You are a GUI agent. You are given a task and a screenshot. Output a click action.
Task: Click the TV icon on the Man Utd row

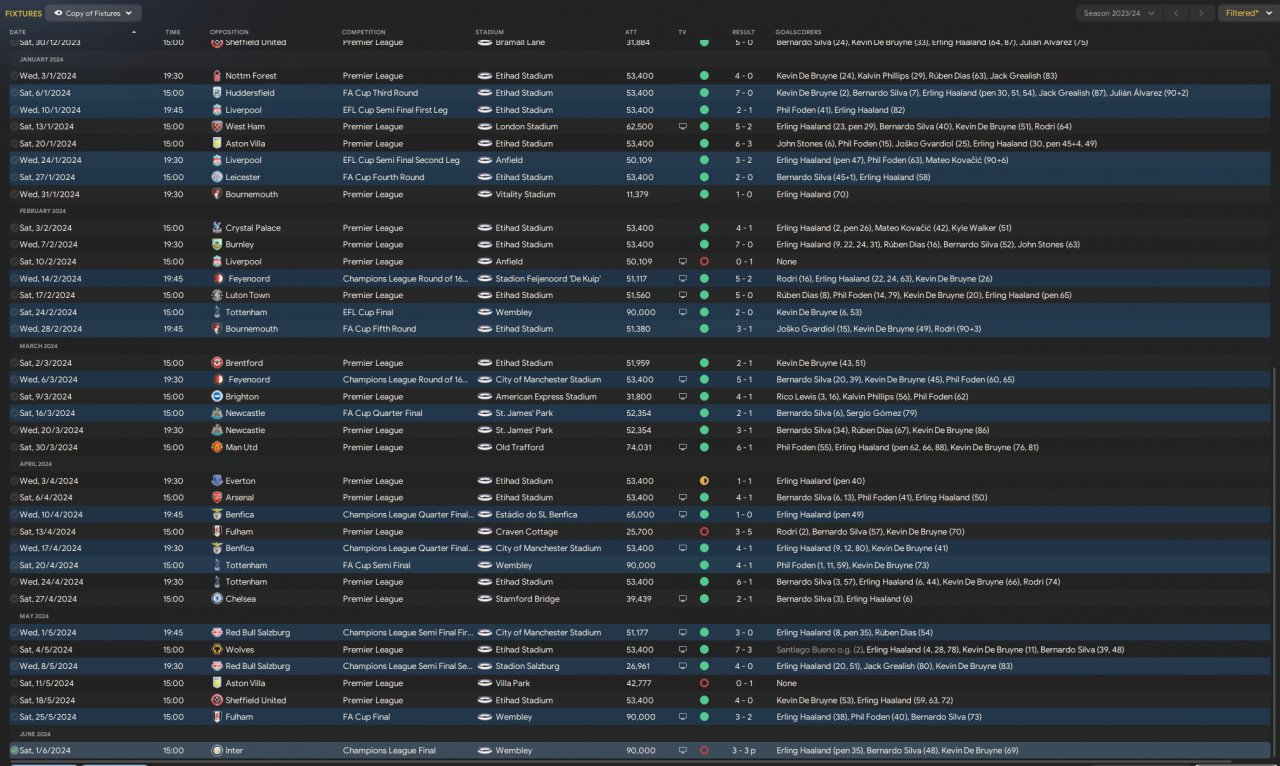pos(683,447)
